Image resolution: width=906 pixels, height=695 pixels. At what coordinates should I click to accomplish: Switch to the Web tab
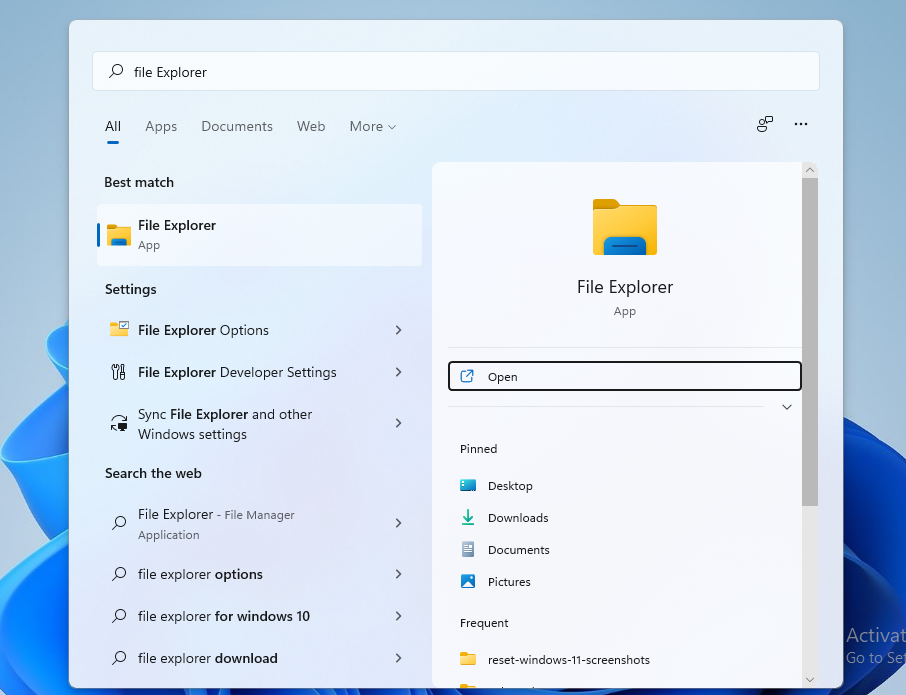pos(311,127)
